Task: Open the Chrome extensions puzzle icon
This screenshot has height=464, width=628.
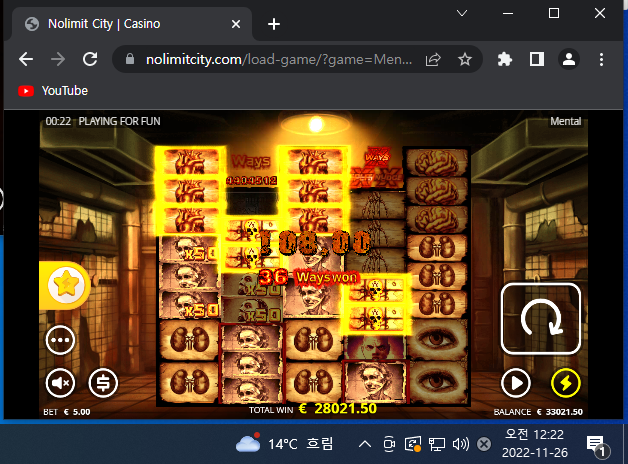Action: click(x=504, y=60)
